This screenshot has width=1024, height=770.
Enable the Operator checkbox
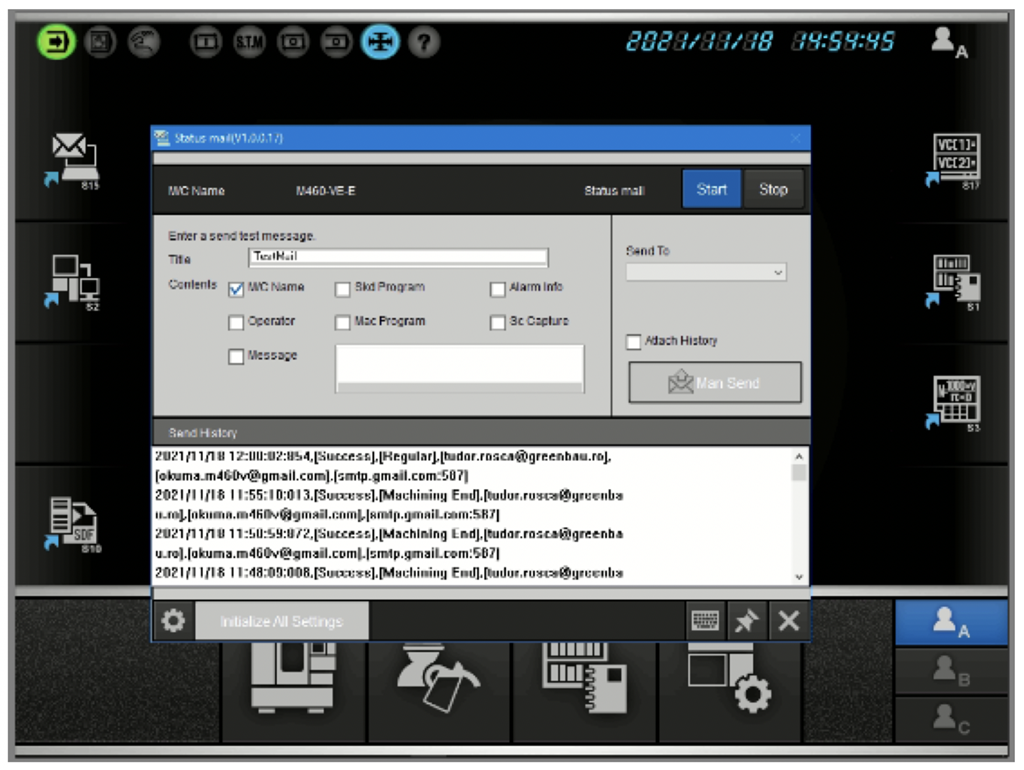236,323
